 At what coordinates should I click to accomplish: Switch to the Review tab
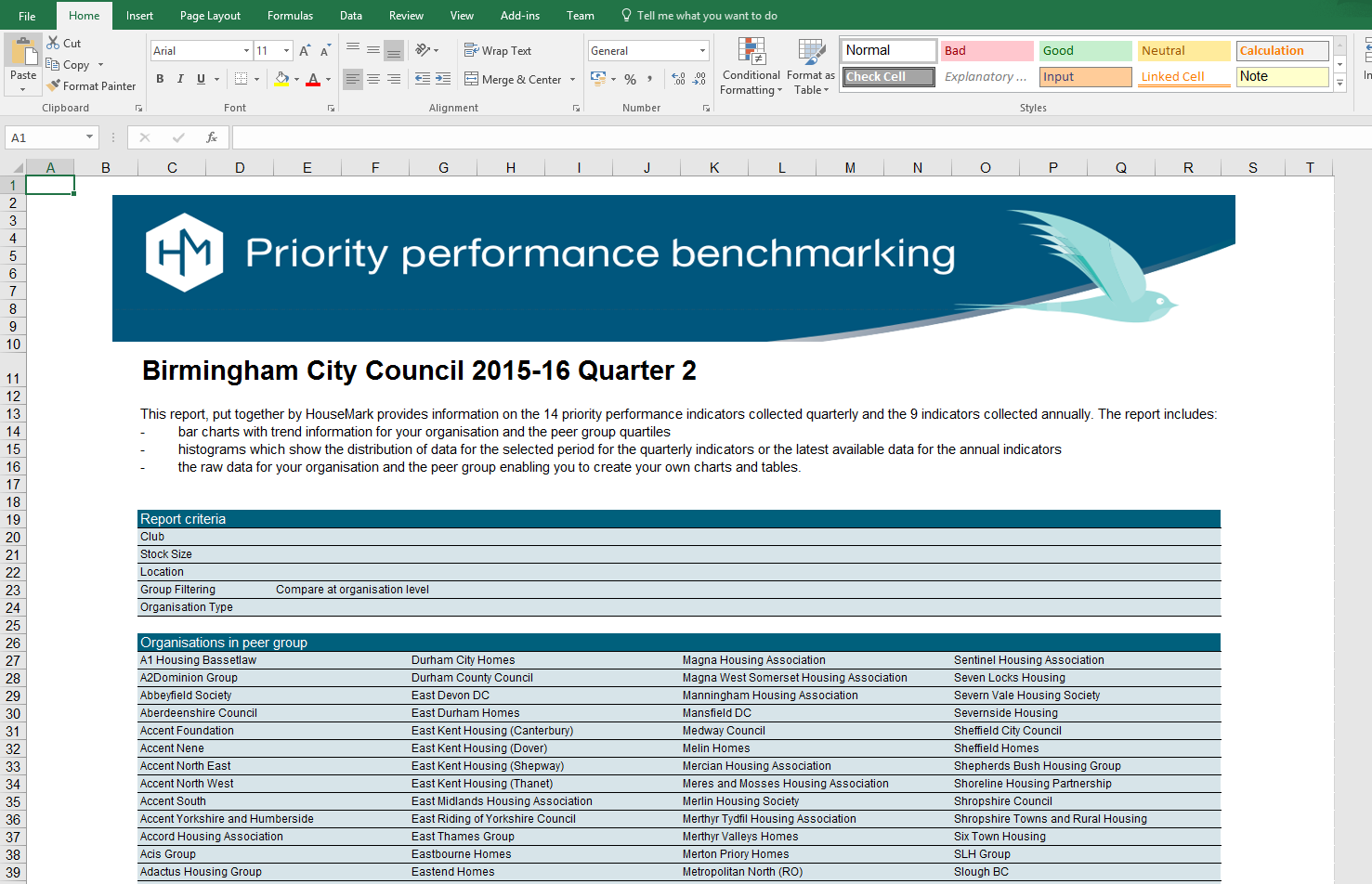click(406, 16)
